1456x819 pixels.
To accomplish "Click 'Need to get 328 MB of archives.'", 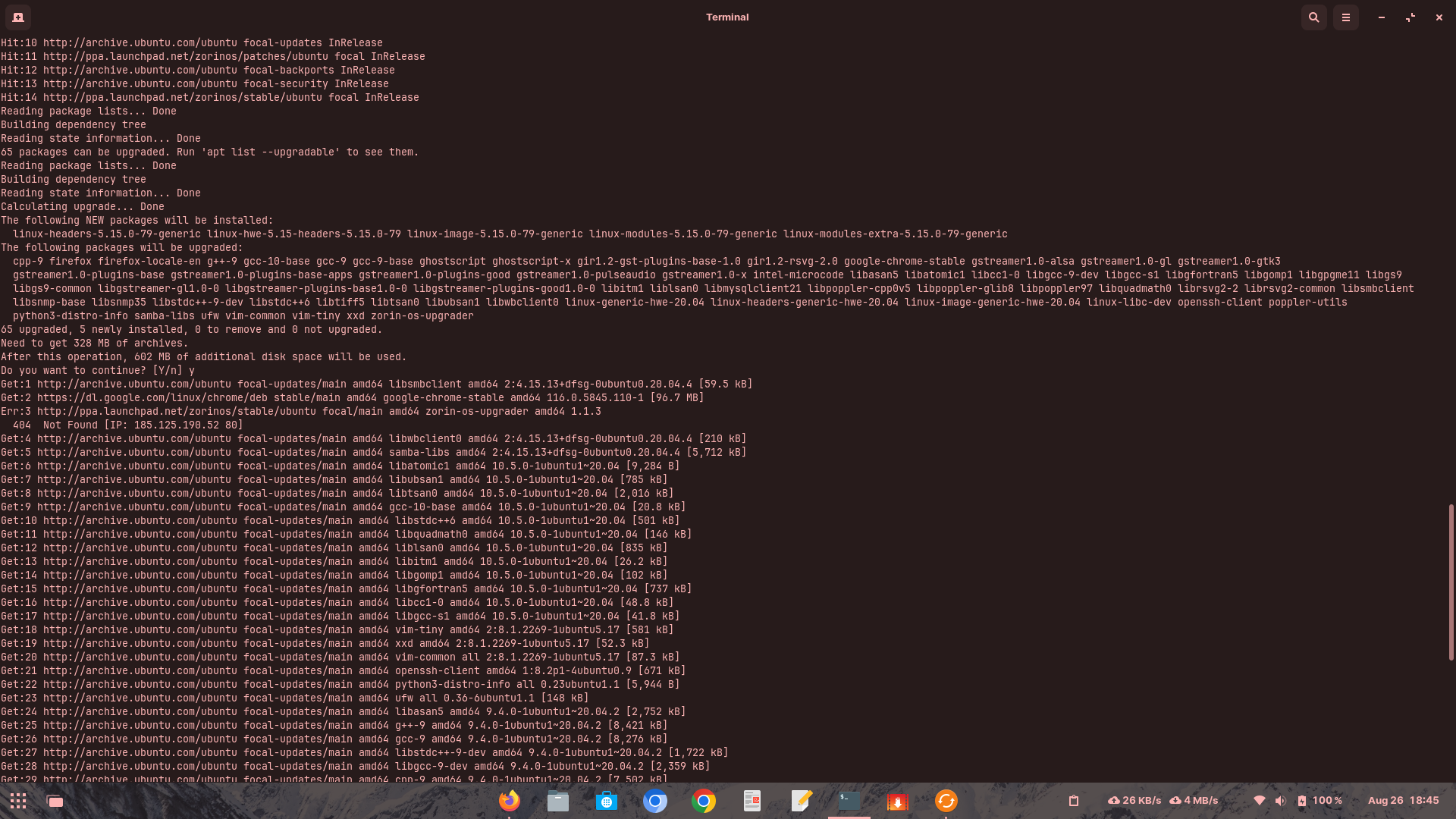I will [x=95, y=344].
